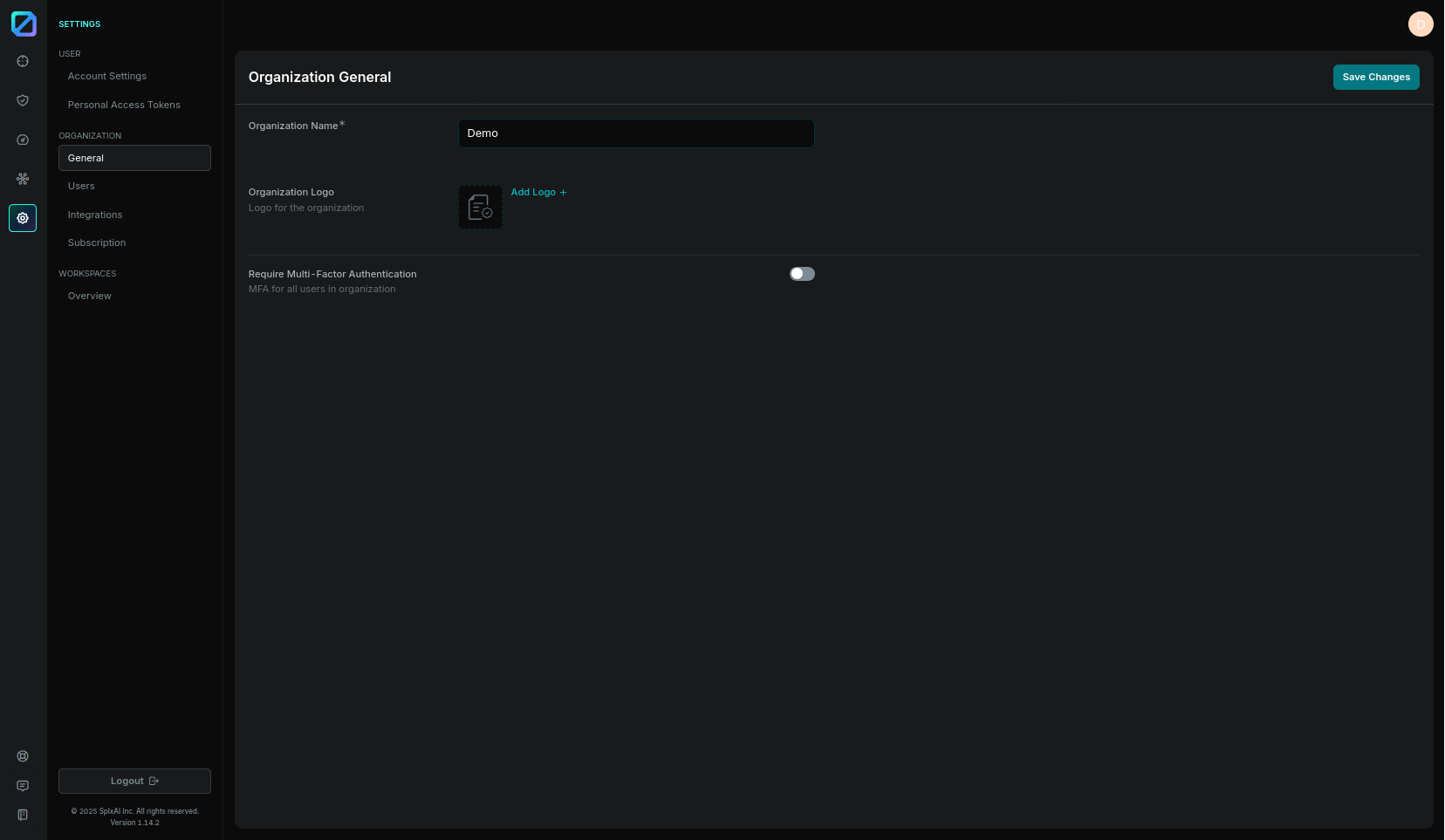Open the shield checkmark icon in sidebar
1445x840 pixels.
[x=23, y=100]
